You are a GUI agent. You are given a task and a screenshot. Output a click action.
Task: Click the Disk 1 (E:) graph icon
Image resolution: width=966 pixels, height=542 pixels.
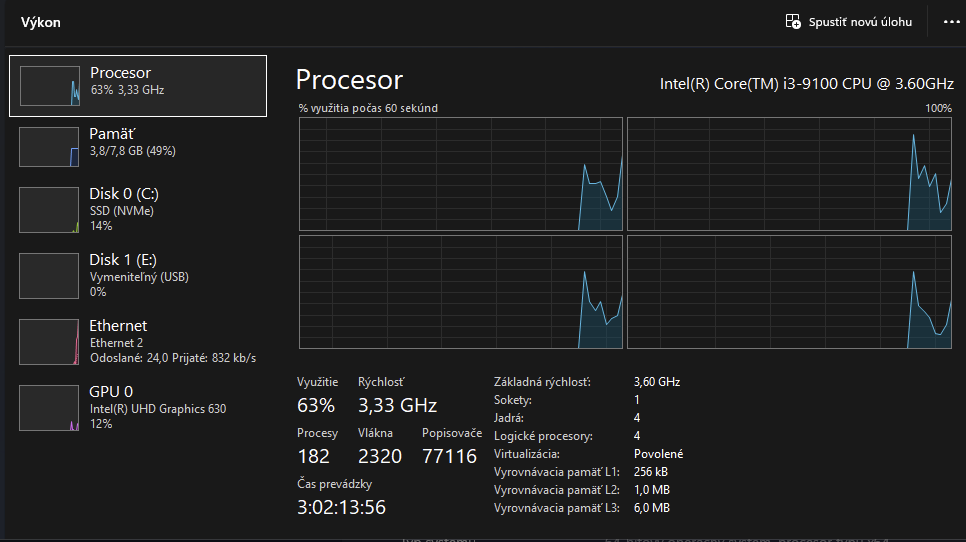click(x=49, y=276)
